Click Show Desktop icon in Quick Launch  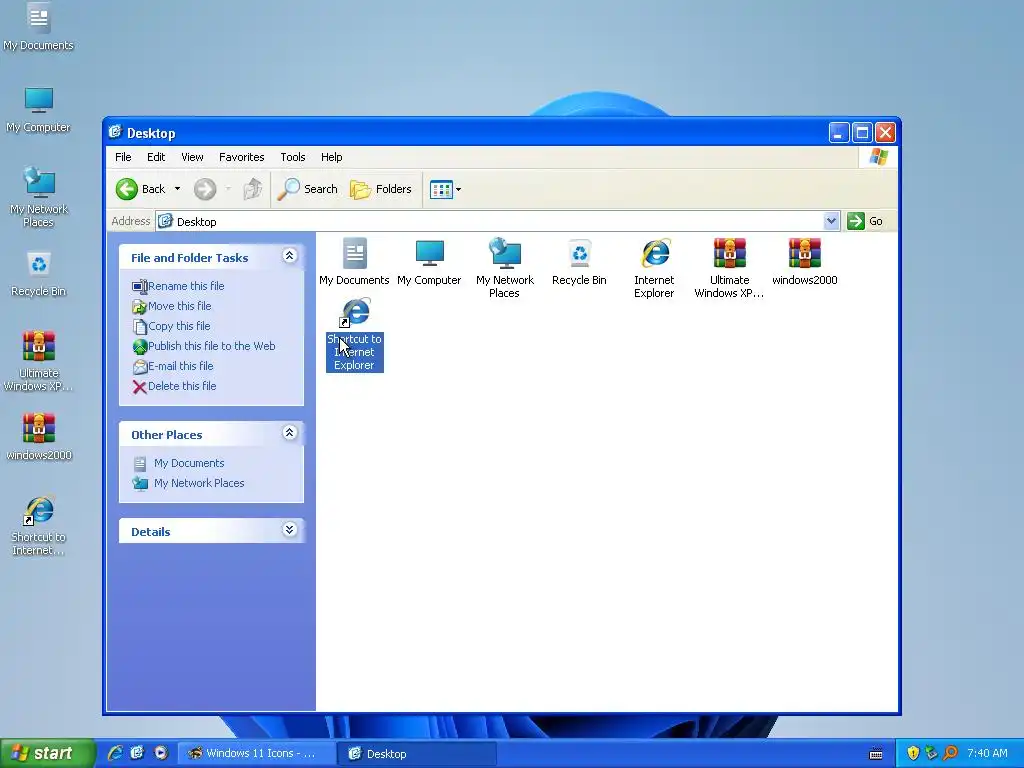(x=137, y=753)
